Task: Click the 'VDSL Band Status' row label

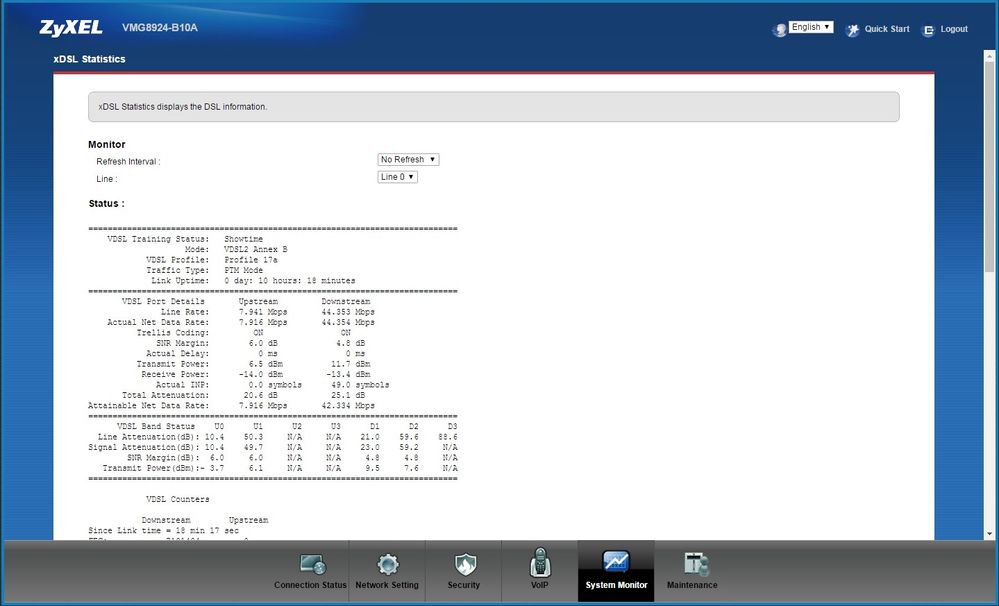Action: click(x=156, y=426)
